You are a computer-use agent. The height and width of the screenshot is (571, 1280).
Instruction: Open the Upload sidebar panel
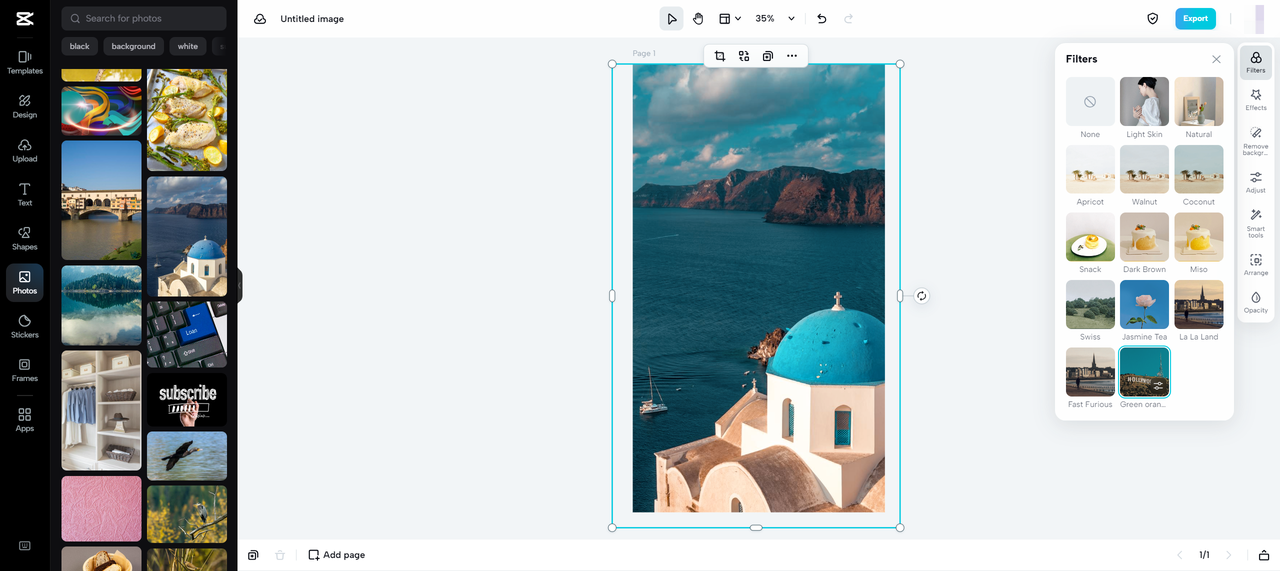tap(25, 150)
